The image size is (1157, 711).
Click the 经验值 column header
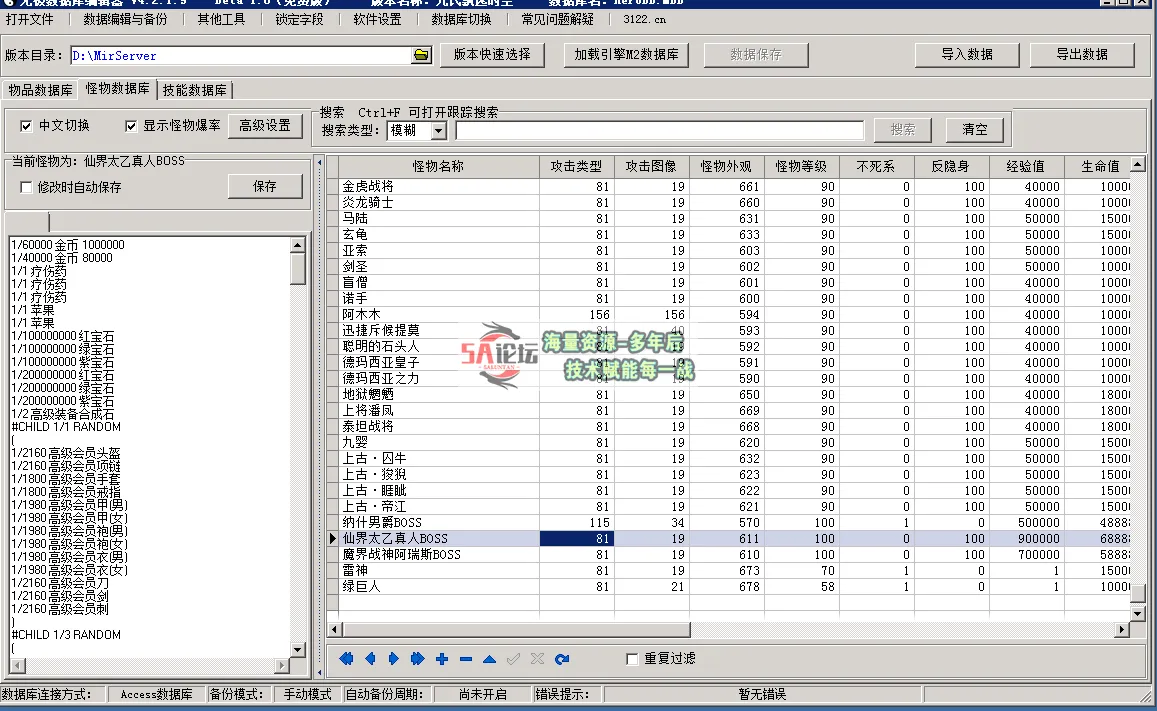coord(1026,167)
